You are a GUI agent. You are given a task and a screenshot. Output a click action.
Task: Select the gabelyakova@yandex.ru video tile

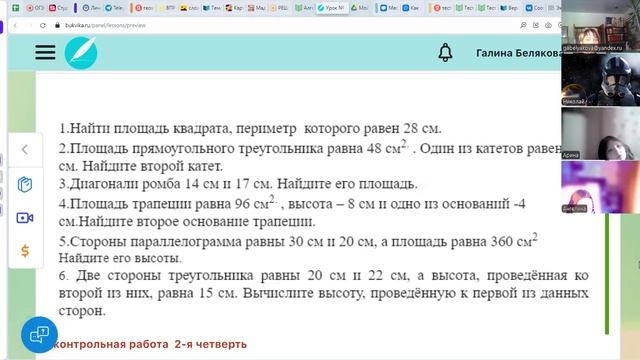click(600, 27)
